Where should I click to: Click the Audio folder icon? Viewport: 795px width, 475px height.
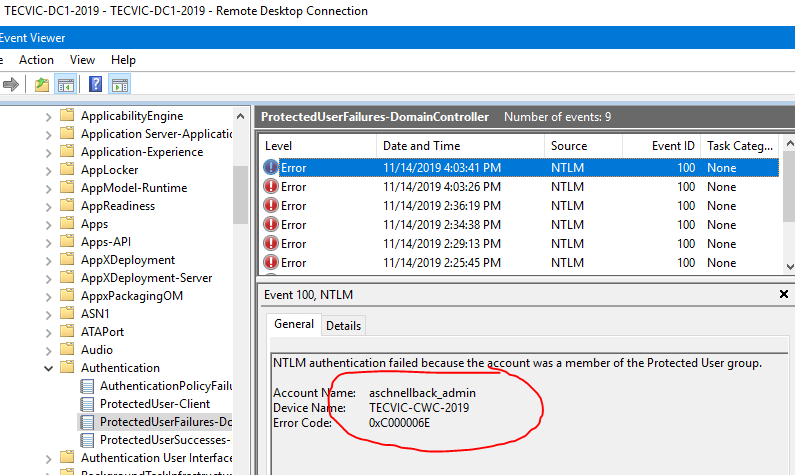pos(67,349)
